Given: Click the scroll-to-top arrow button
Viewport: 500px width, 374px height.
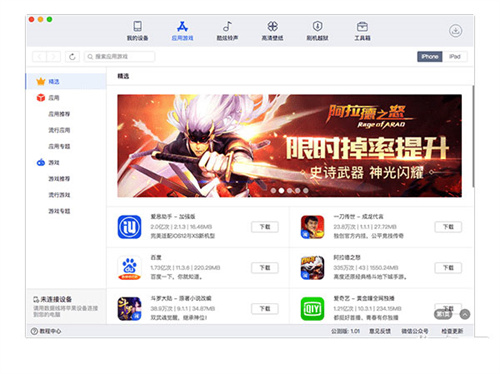Looking at the screenshot, I should click(465, 314).
